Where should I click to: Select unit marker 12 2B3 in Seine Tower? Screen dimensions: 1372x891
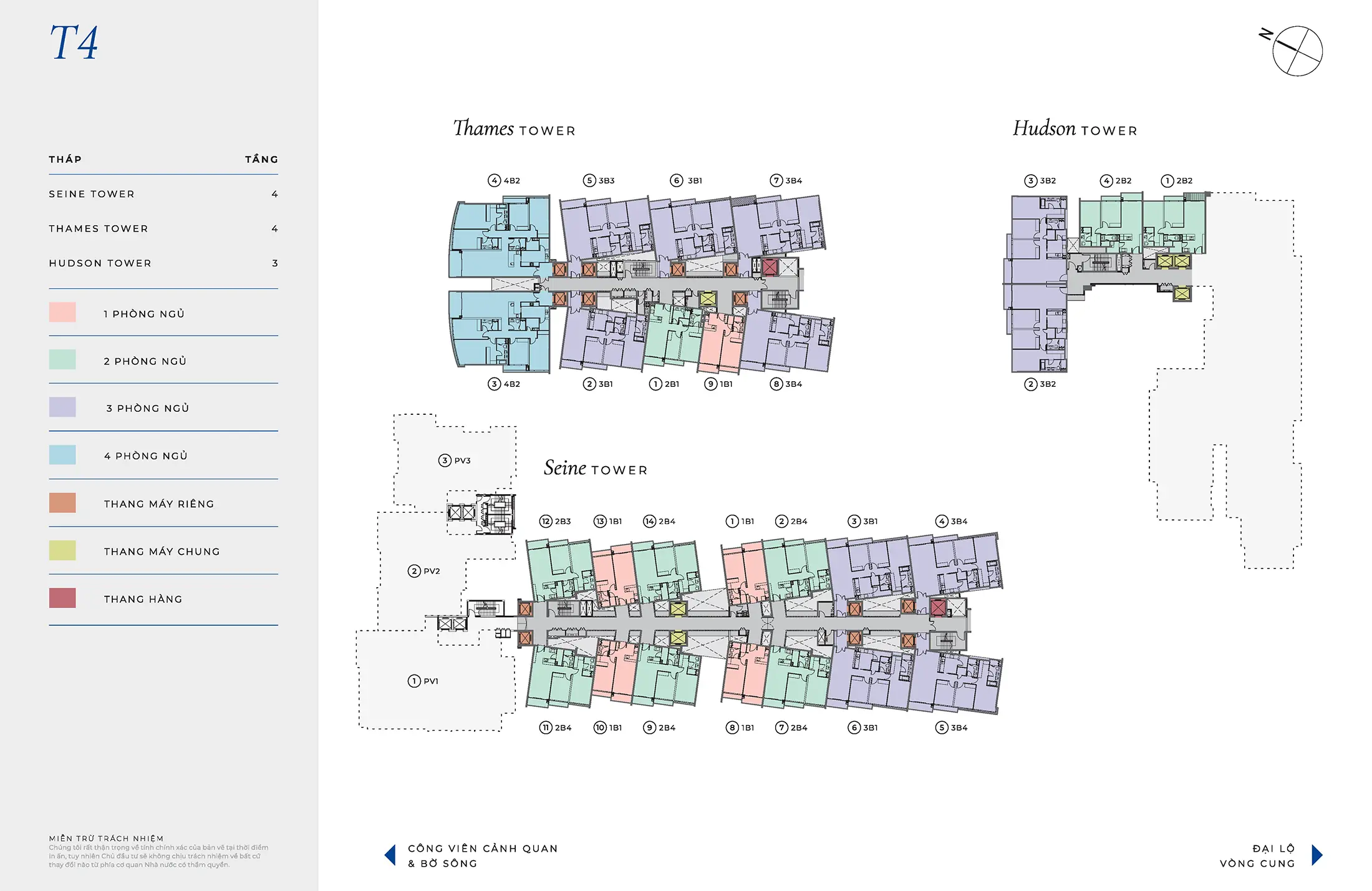pyautogui.click(x=555, y=521)
